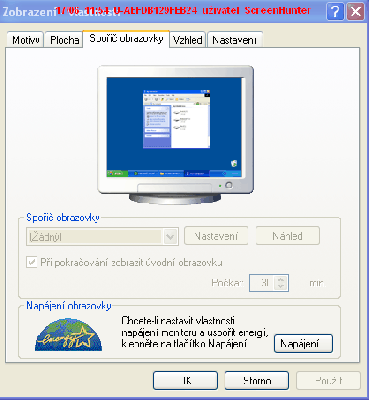The image size is (369, 400).
Task: Open the screen saver dropdown arrow
Action: coord(170,237)
